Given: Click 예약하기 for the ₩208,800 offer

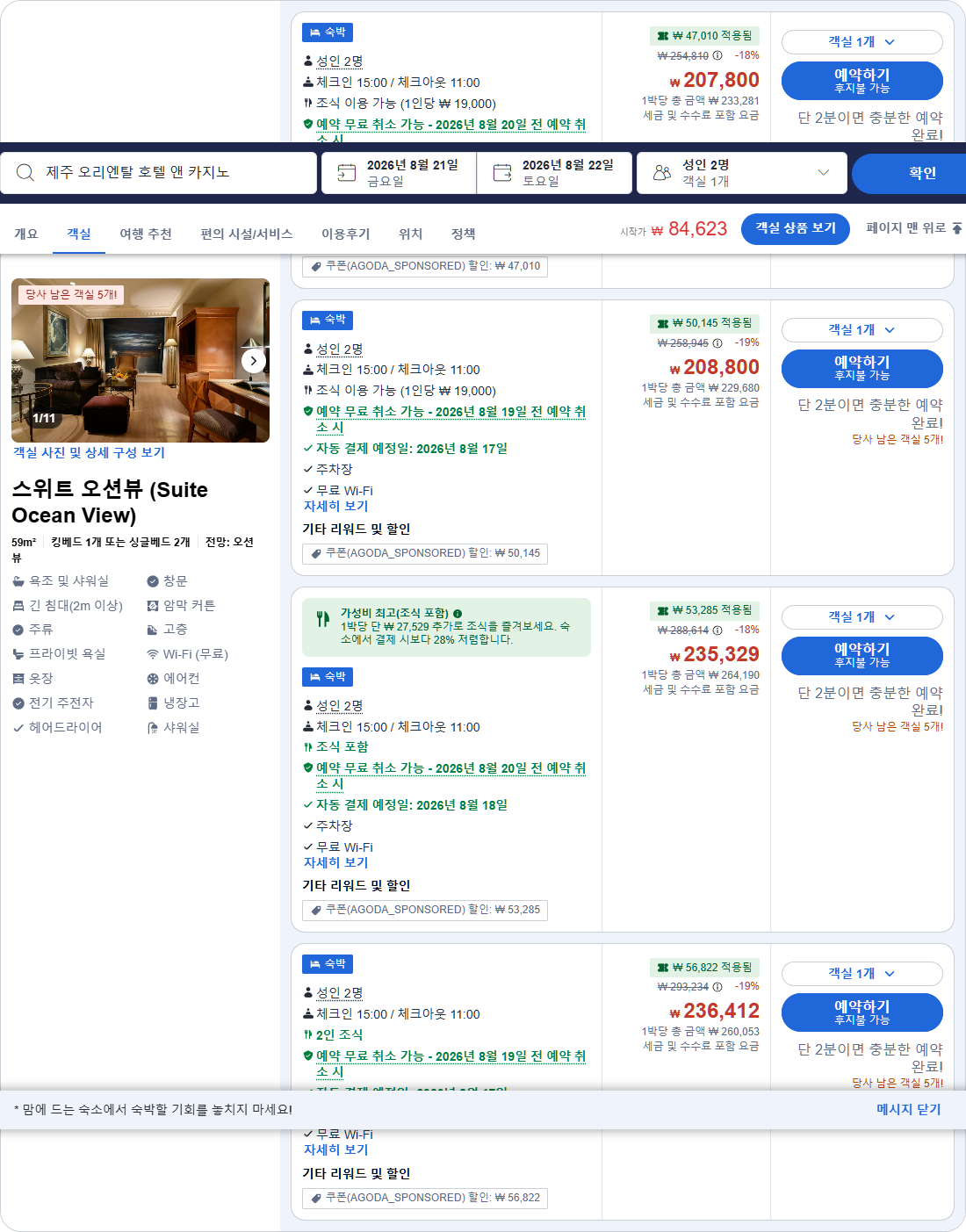Looking at the screenshot, I should [861, 368].
